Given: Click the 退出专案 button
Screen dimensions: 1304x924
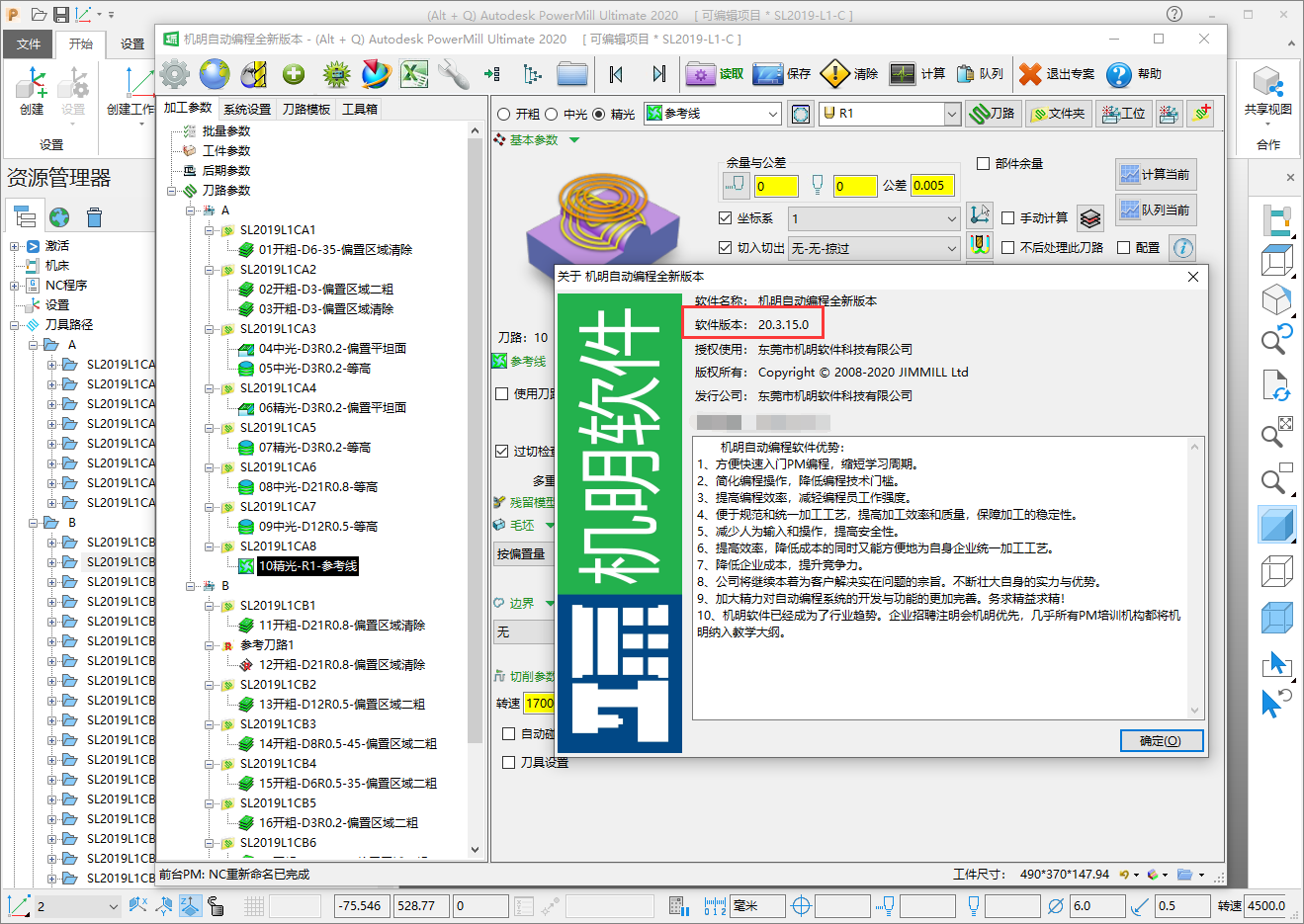Looking at the screenshot, I should pos(1057,74).
